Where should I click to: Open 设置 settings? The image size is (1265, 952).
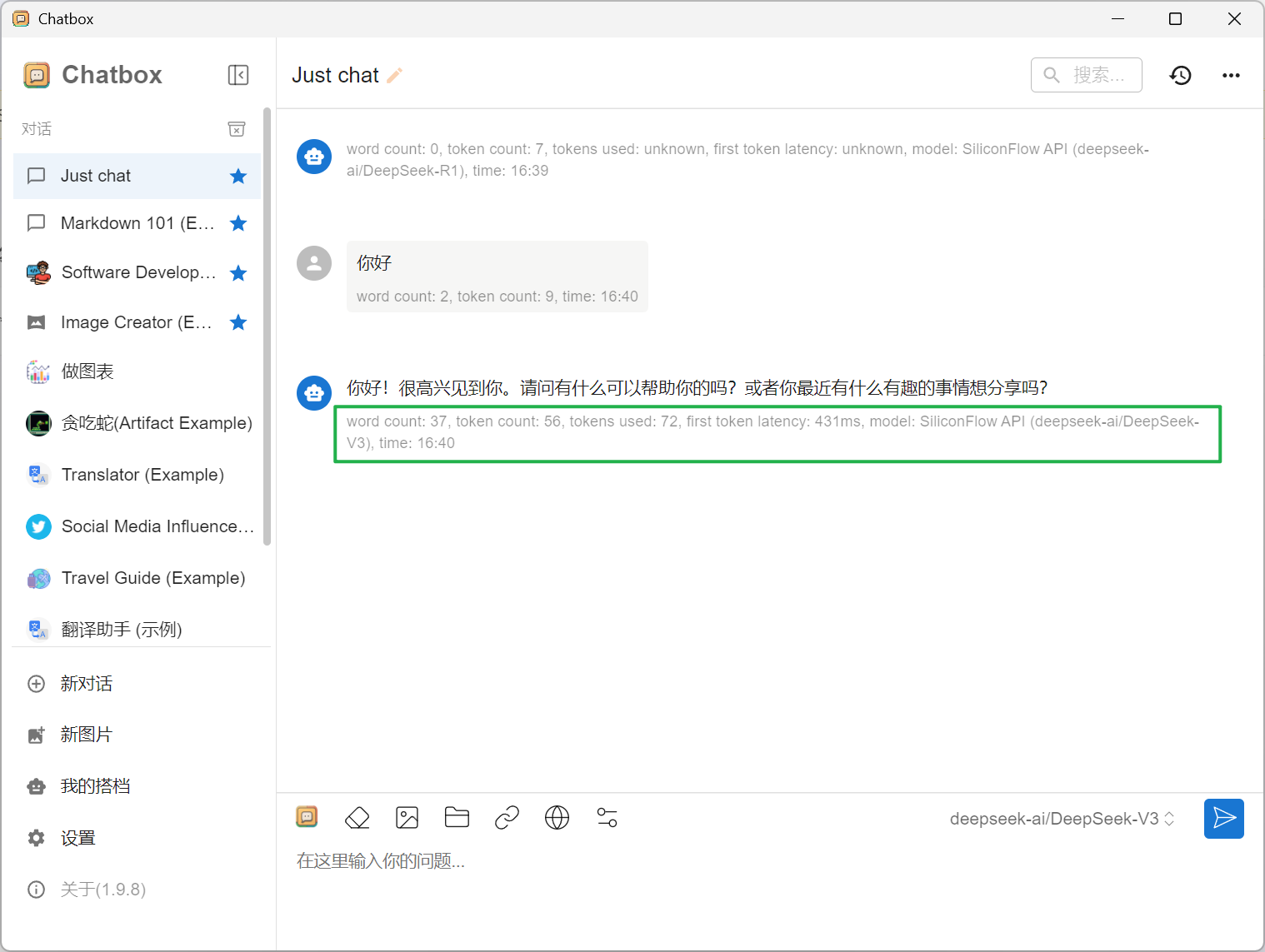137,838
